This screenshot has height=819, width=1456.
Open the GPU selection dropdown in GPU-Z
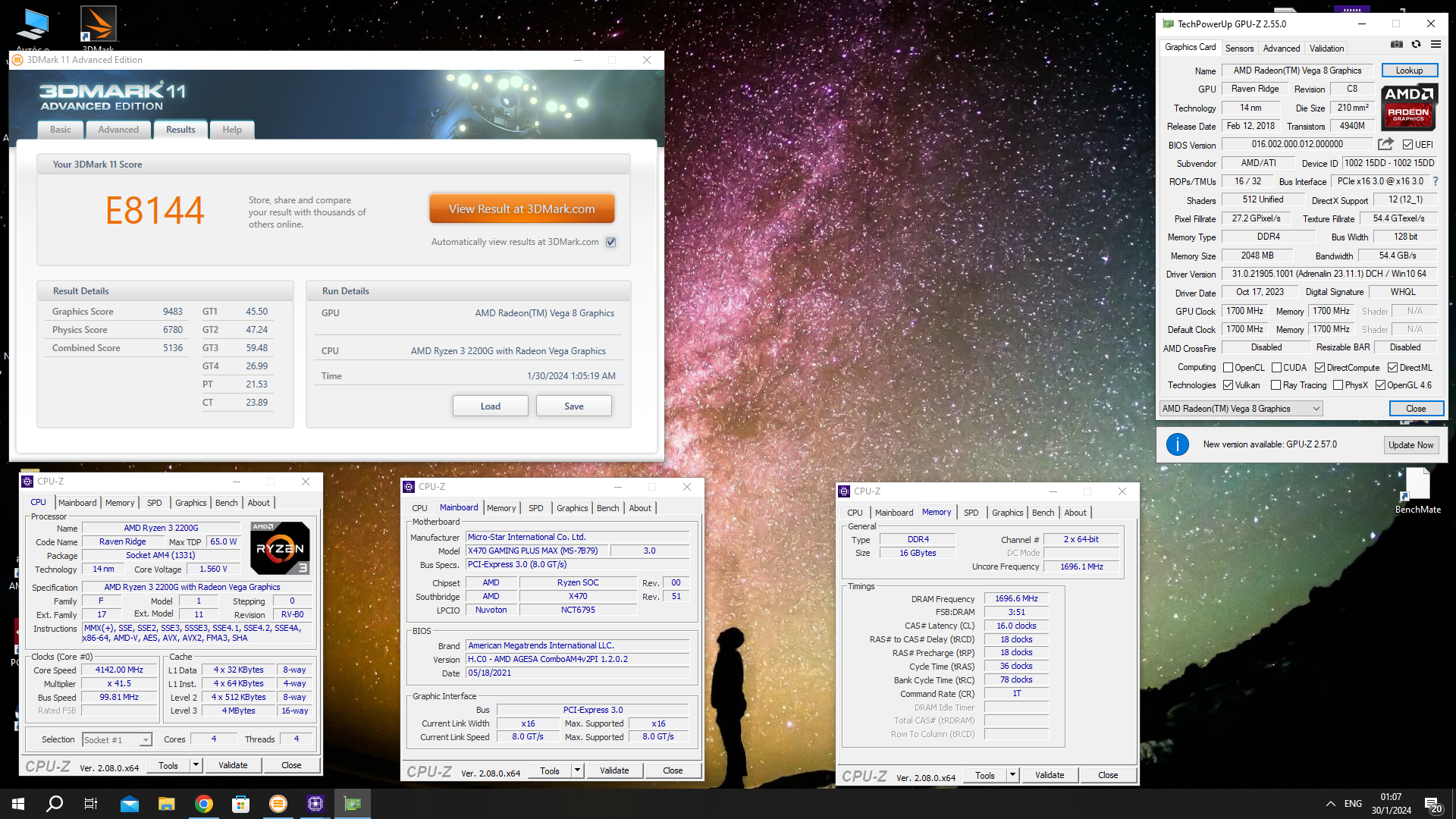(x=1241, y=409)
